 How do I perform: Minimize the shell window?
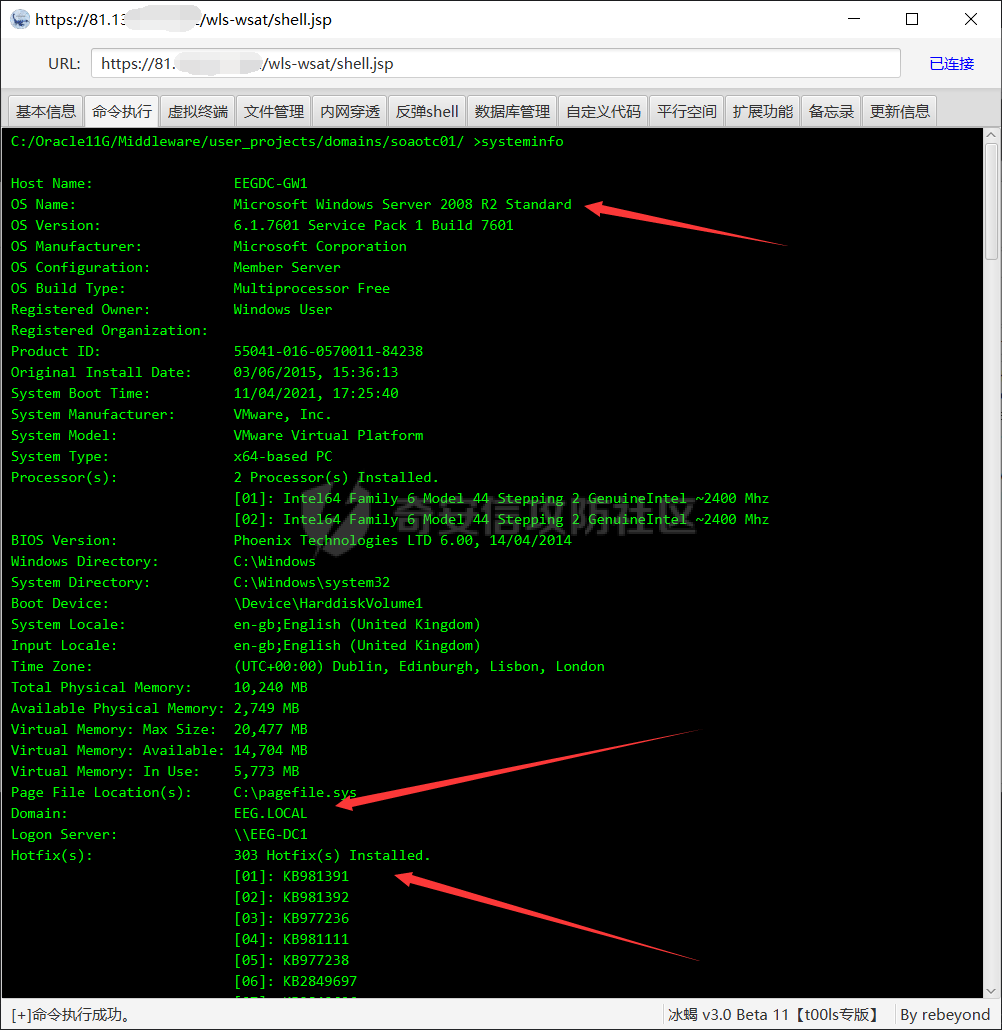[x=854, y=19]
